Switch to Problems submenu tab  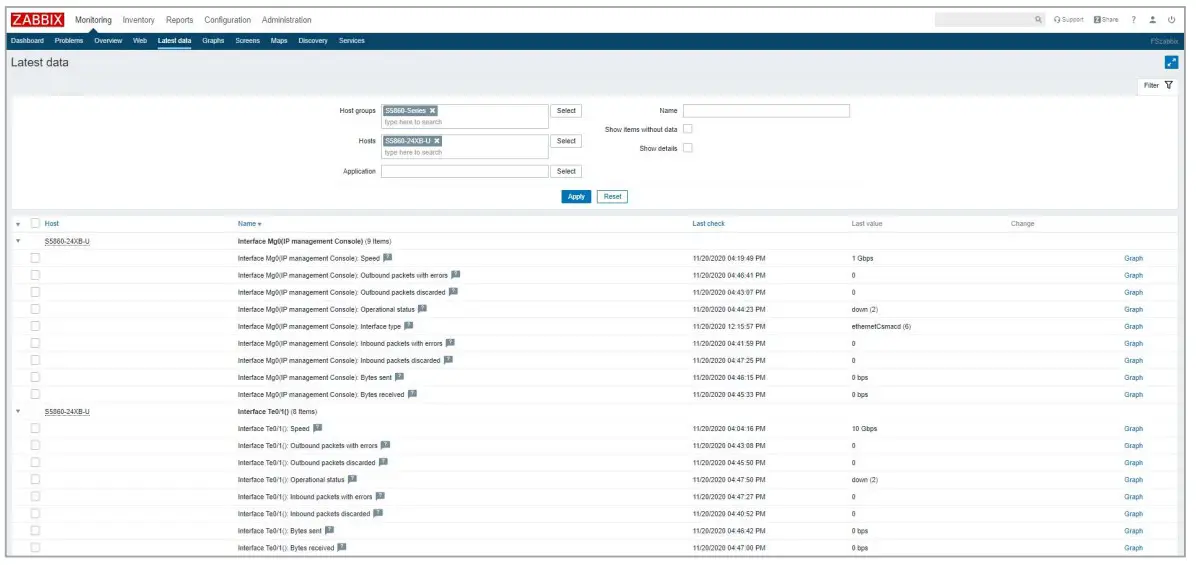pyautogui.click(x=69, y=40)
